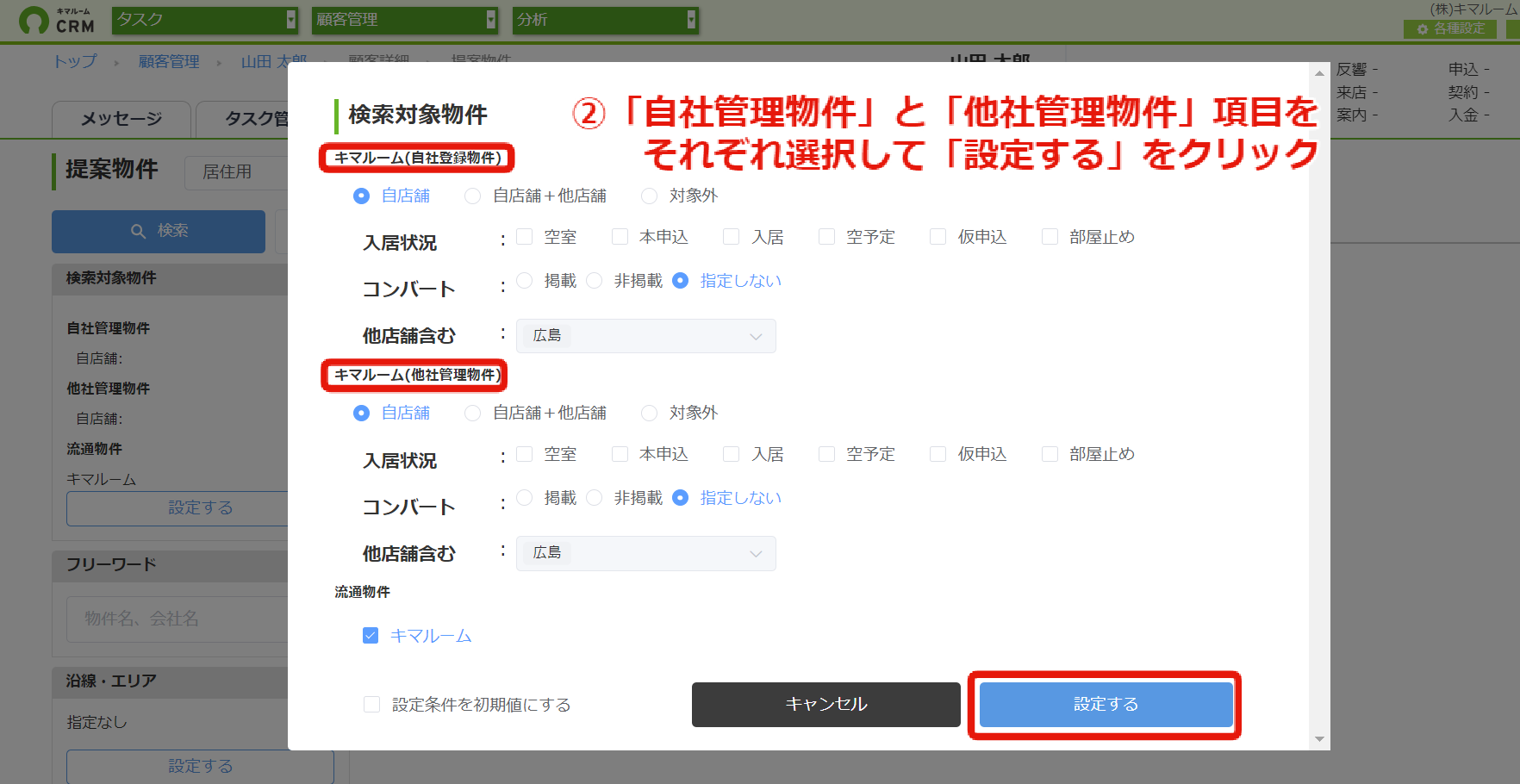Check 入居 in second 入居状況 row

point(731,454)
